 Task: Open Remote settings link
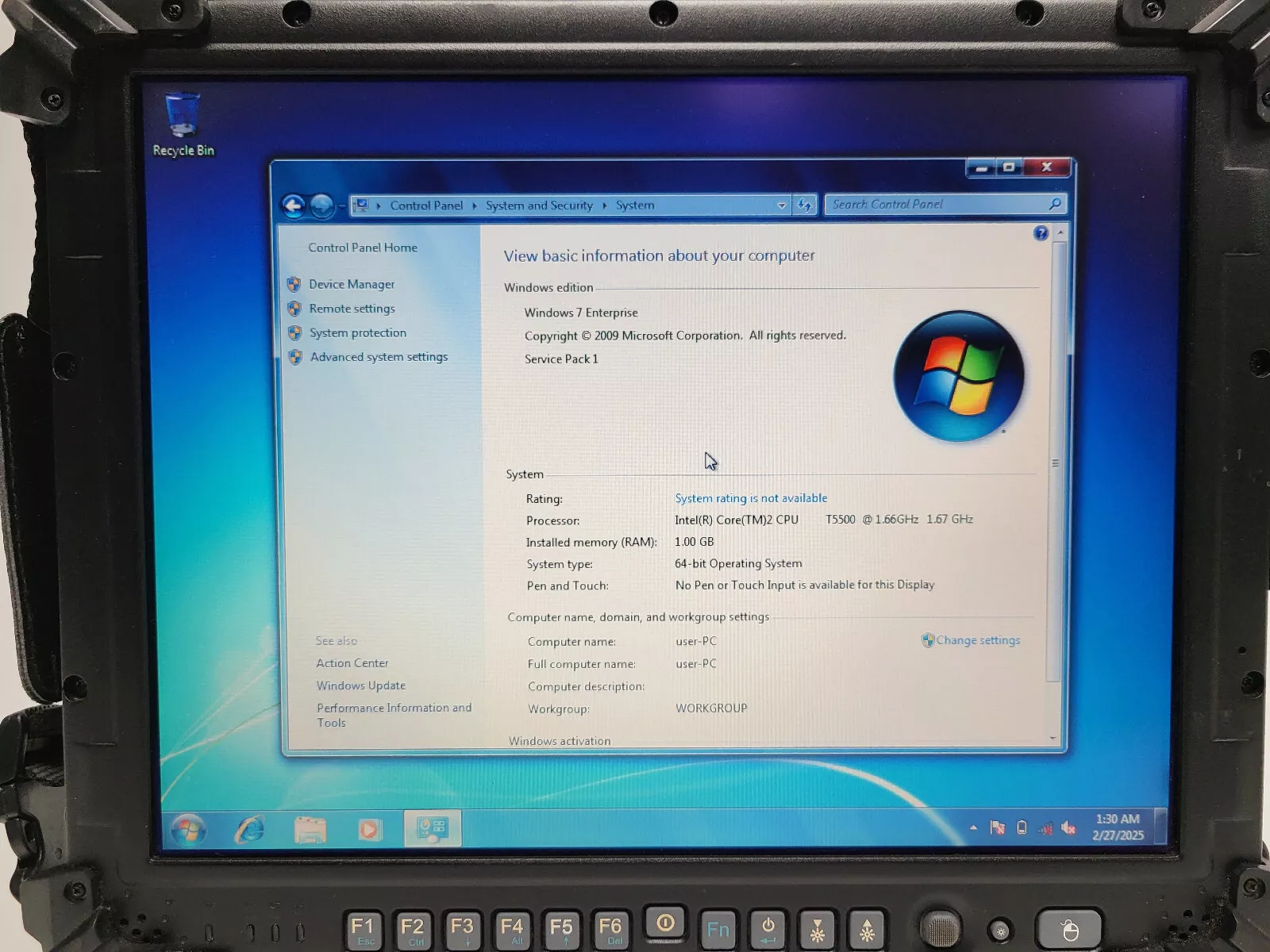(352, 309)
